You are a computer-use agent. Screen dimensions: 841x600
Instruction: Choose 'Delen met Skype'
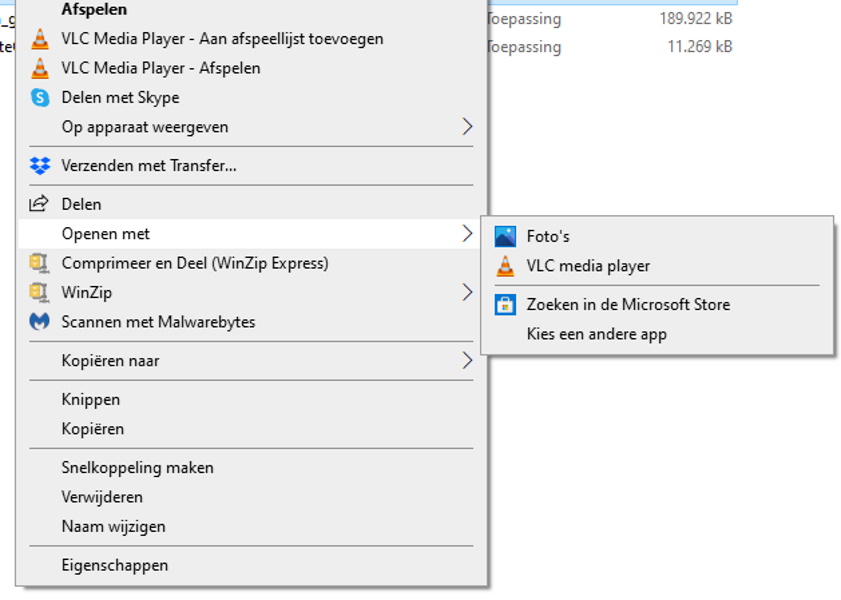(x=252, y=98)
